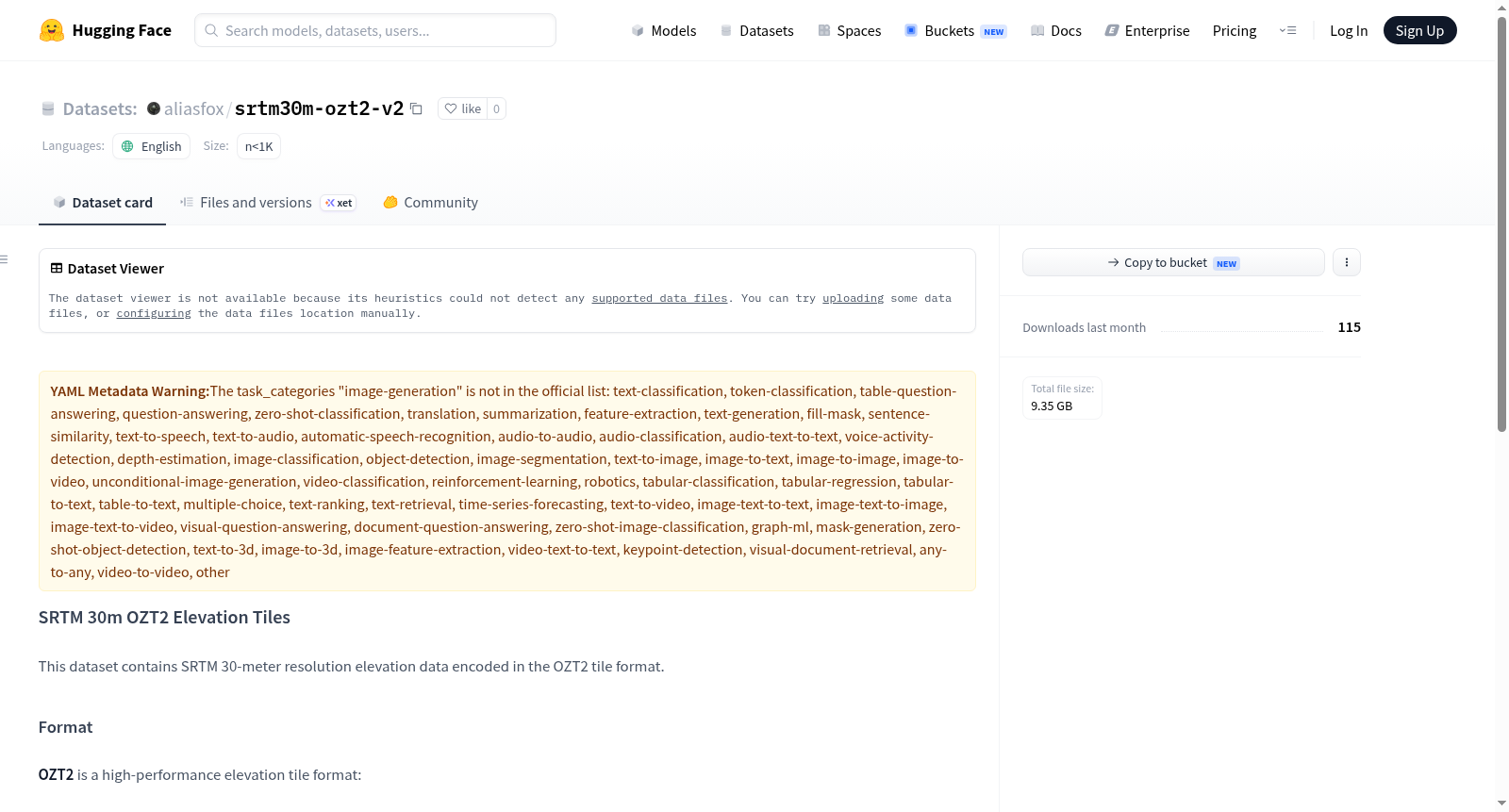Click Copy to bucket button

pyautogui.click(x=1173, y=262)
